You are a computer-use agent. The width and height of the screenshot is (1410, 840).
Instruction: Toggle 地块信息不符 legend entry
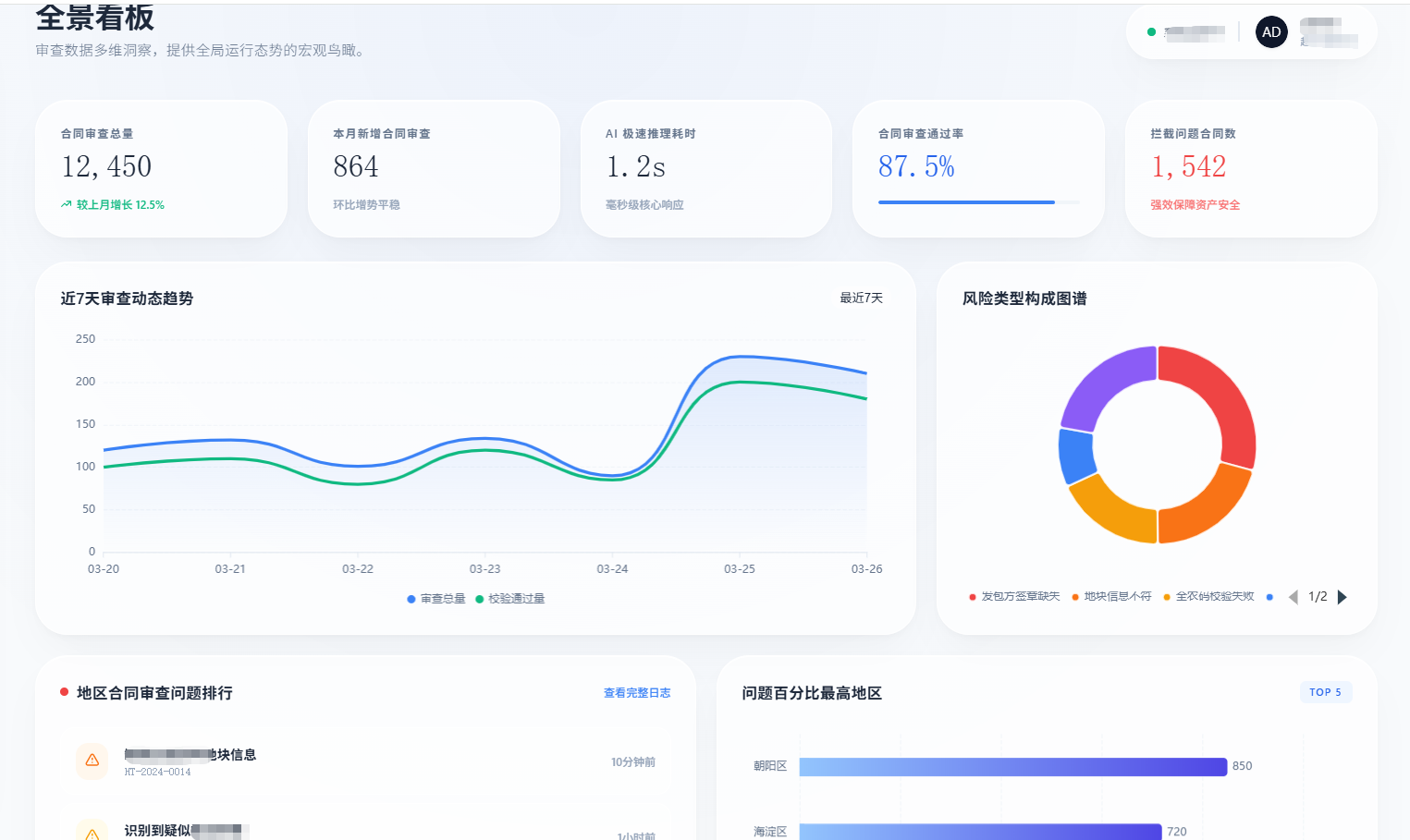click(1111, 597)
